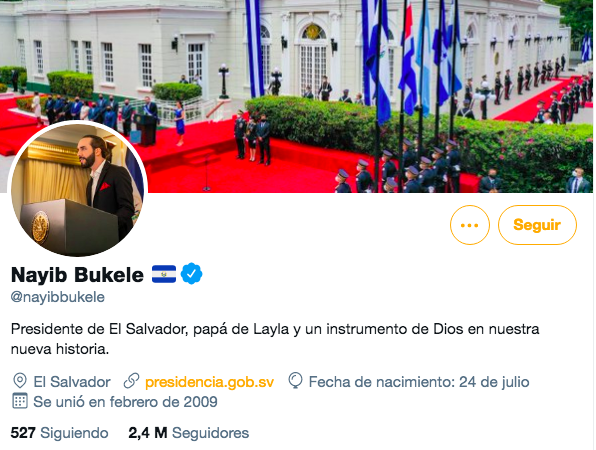Viewport: 596px width, 450px height.
Task: Open the three-dots more options button
Action: coord(469,225)
